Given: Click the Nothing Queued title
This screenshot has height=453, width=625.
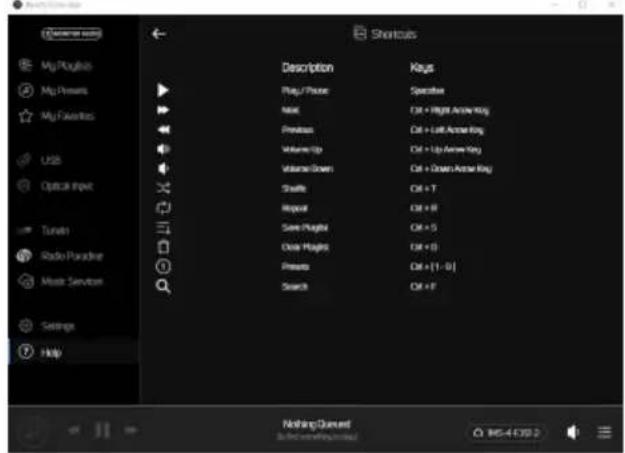Looking at the screenshot, I should (316, 424).
